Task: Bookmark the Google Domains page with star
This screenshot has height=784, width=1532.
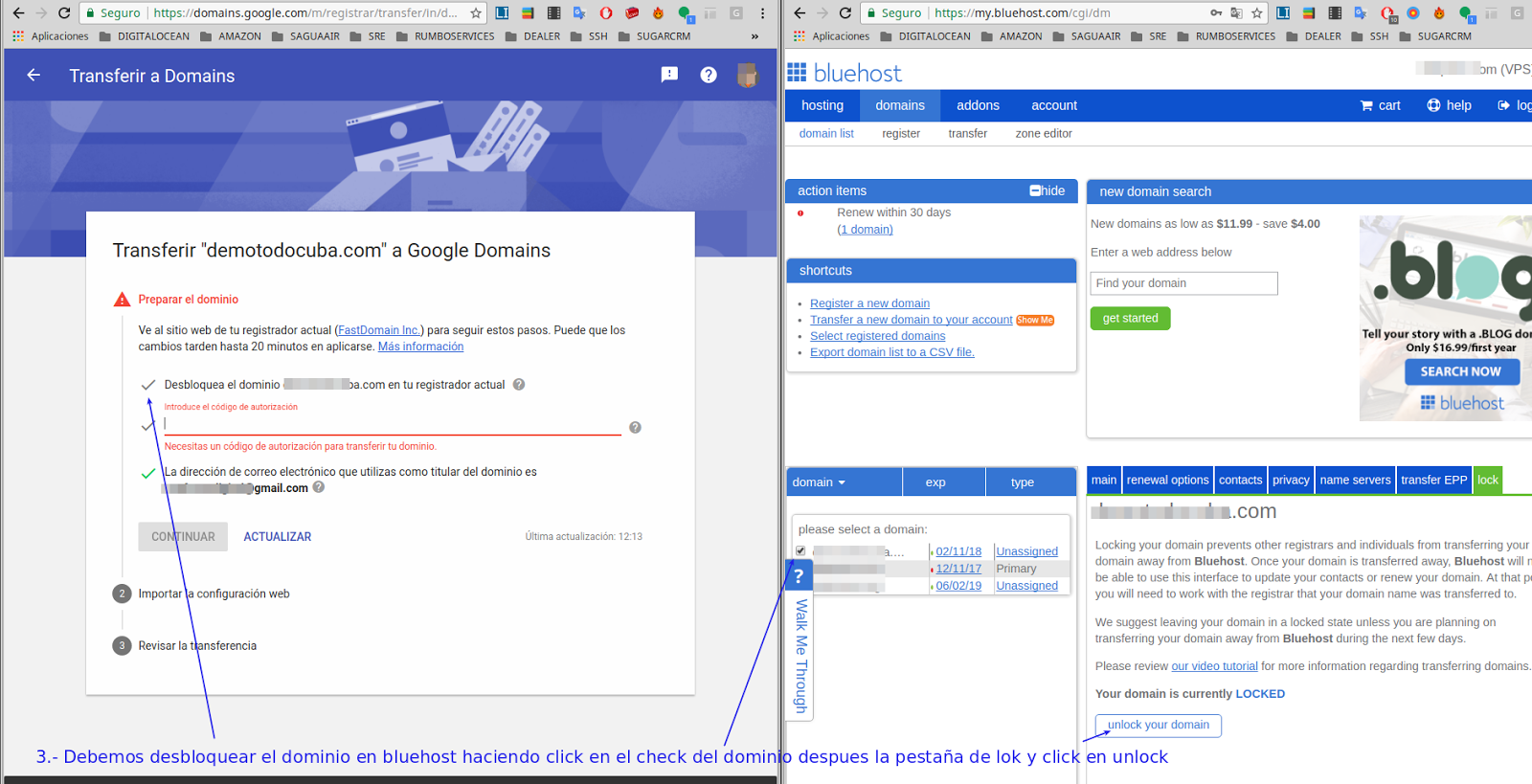Action: tap(476, 13)
